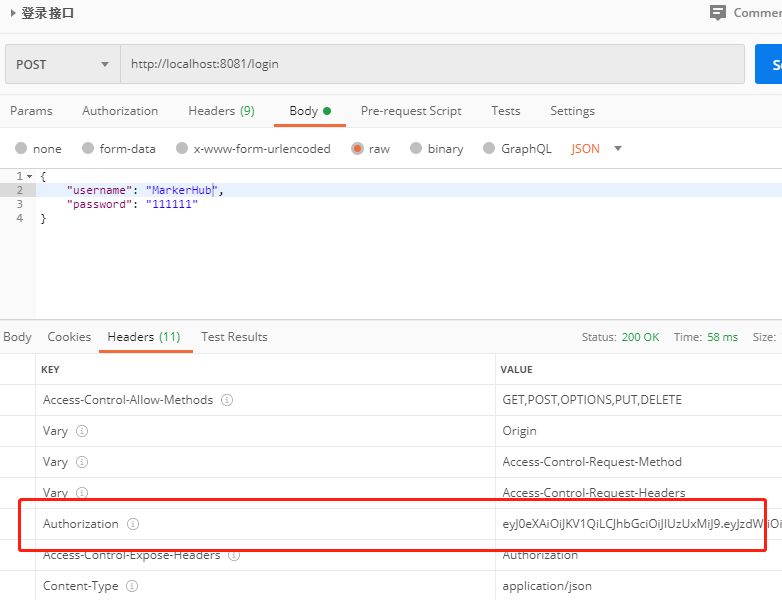The height and width of the screenshot is (600, 782).
Task: Click the JWT token Authorization value
Action: (642, 524)
